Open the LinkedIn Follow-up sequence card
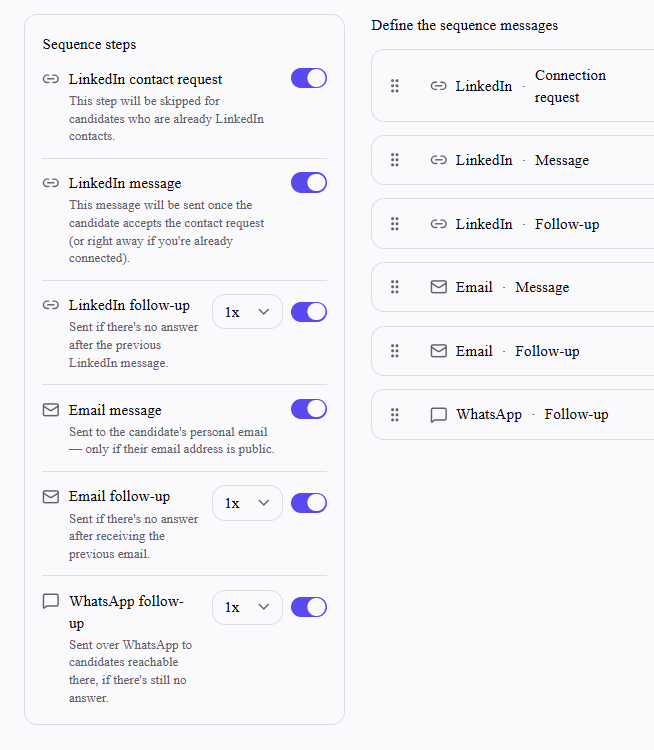The height and width of the screenshot is (750, 654). 513,224
